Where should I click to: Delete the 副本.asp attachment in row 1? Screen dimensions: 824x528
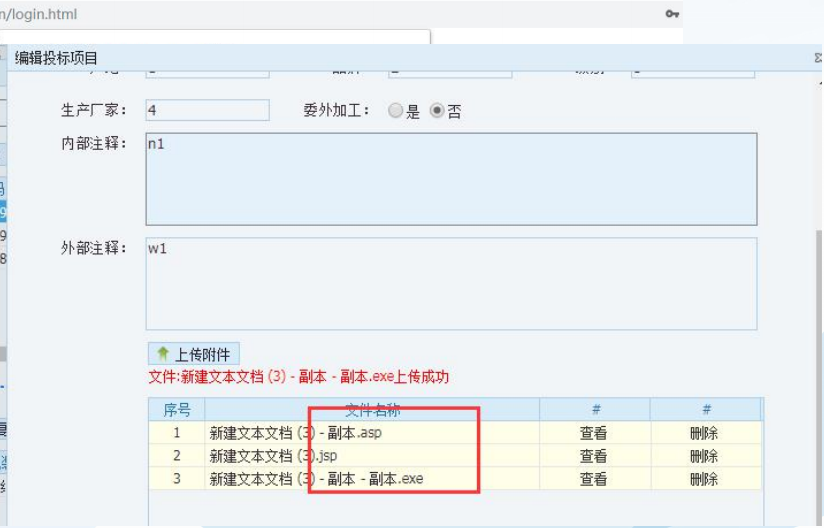[x=704, y=433]
